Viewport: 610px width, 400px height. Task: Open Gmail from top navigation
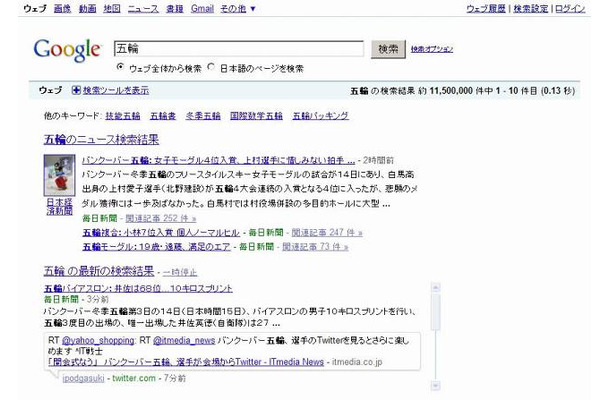point(202,9)
